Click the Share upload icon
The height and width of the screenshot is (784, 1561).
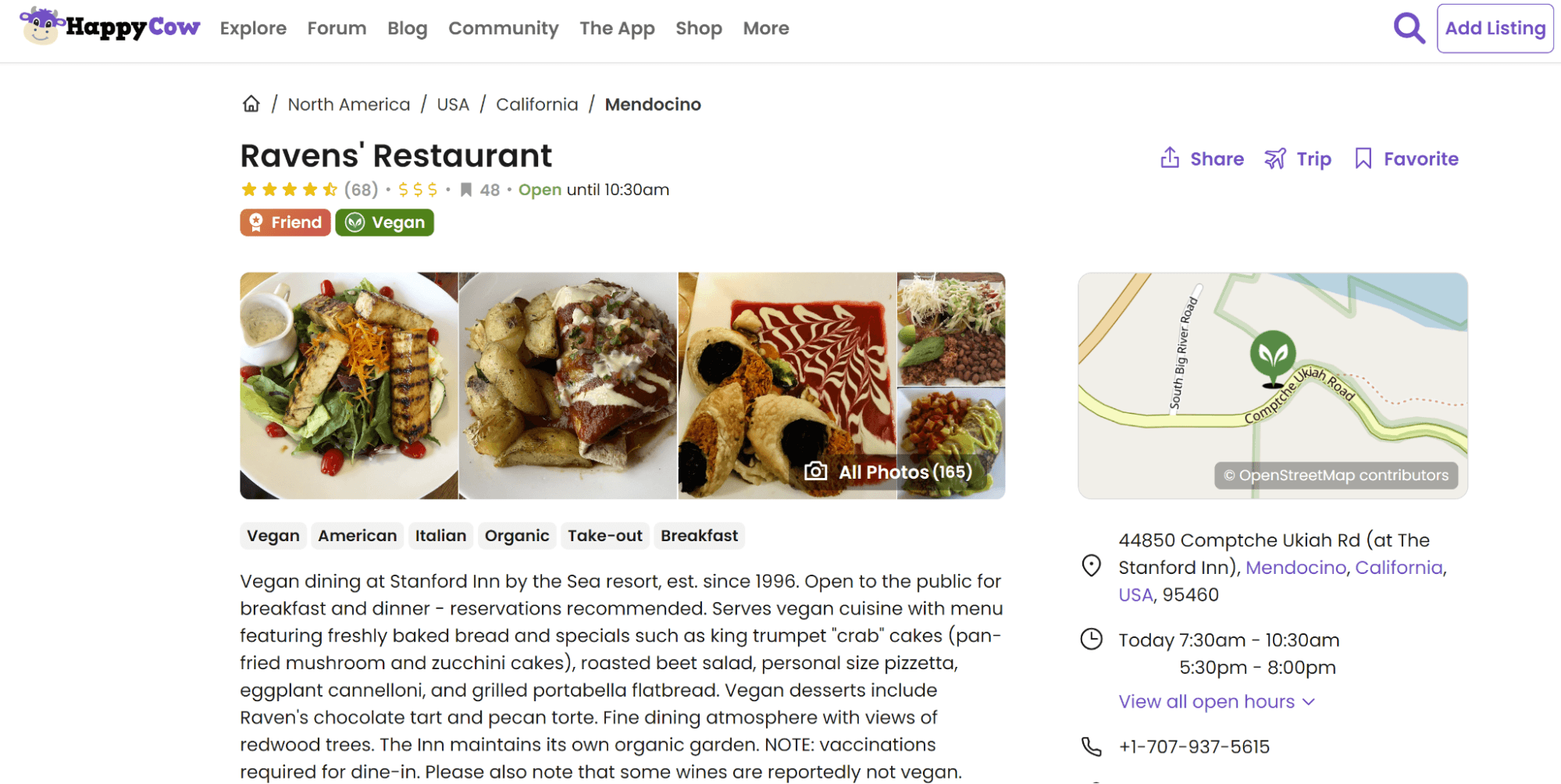(x=1169, y=159)
